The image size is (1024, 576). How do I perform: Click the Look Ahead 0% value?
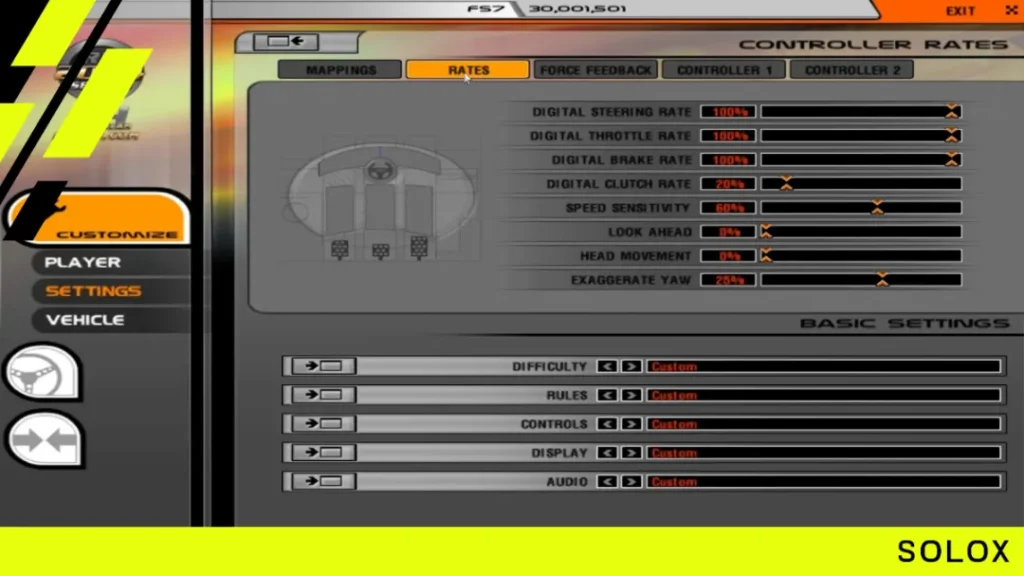(x=728, y=232)
